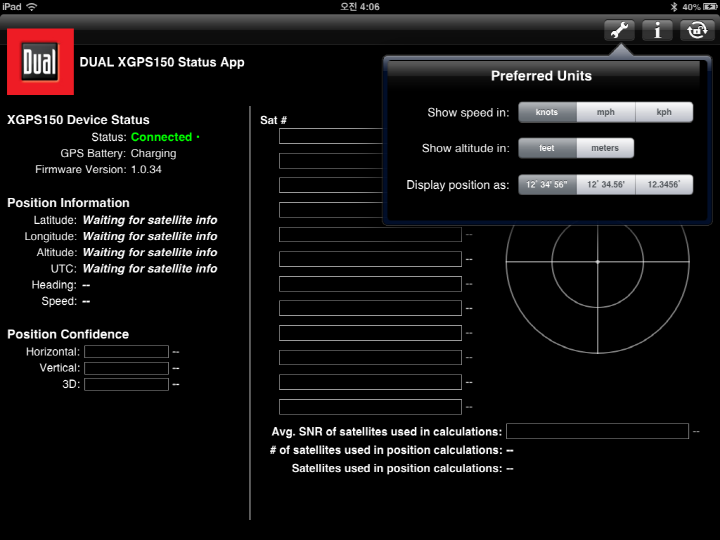The width and height of the screenshot is (720, 540).
Task: Tap '# of satellites used' text
Action: coord(386,450)
